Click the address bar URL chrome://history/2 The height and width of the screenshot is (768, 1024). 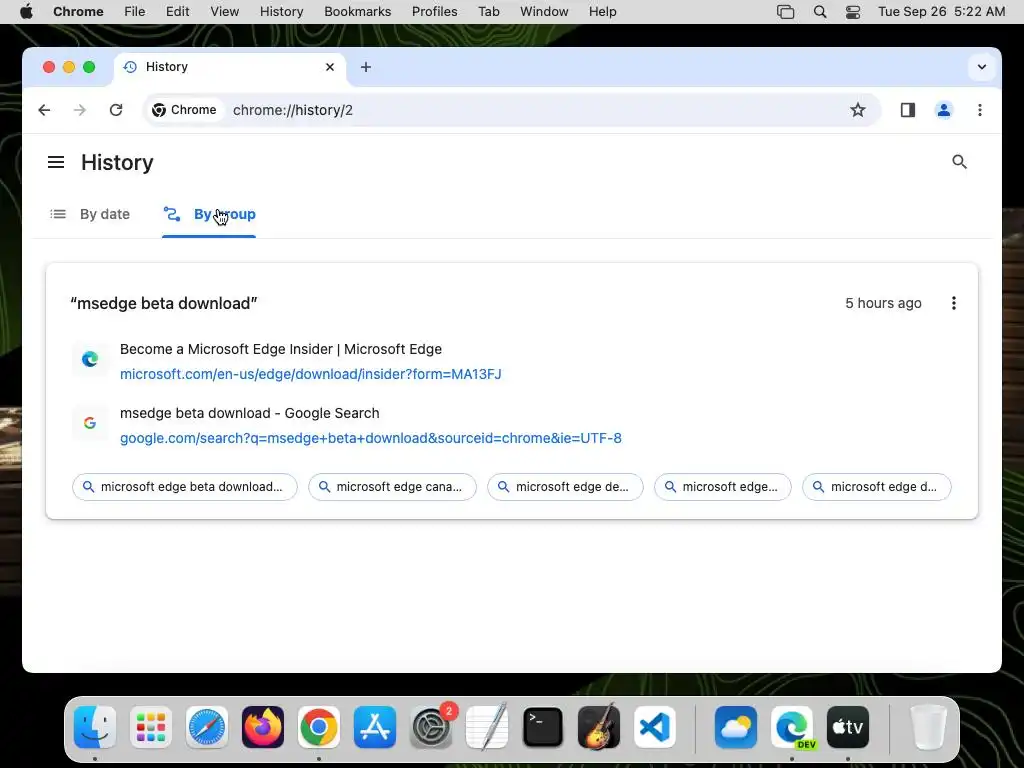293,110
